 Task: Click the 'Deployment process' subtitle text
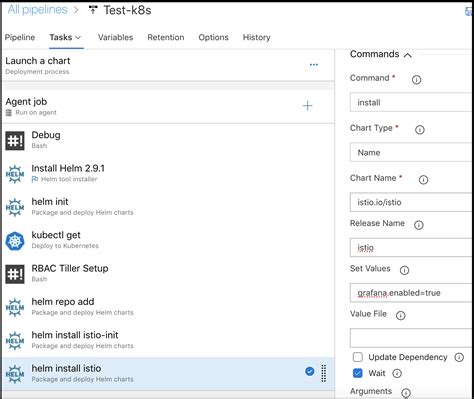click(37, 72)
